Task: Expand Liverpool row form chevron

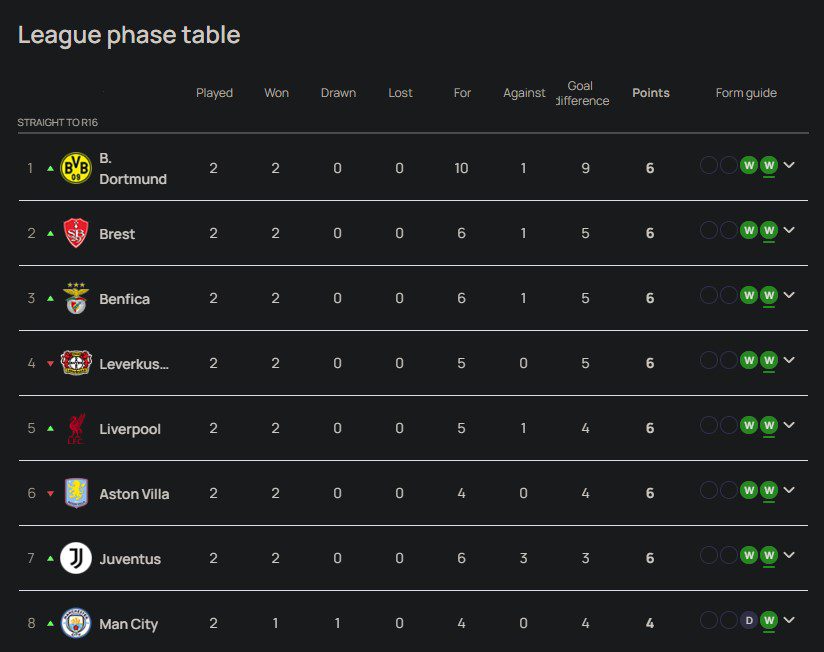Action: tap(789, 426)
